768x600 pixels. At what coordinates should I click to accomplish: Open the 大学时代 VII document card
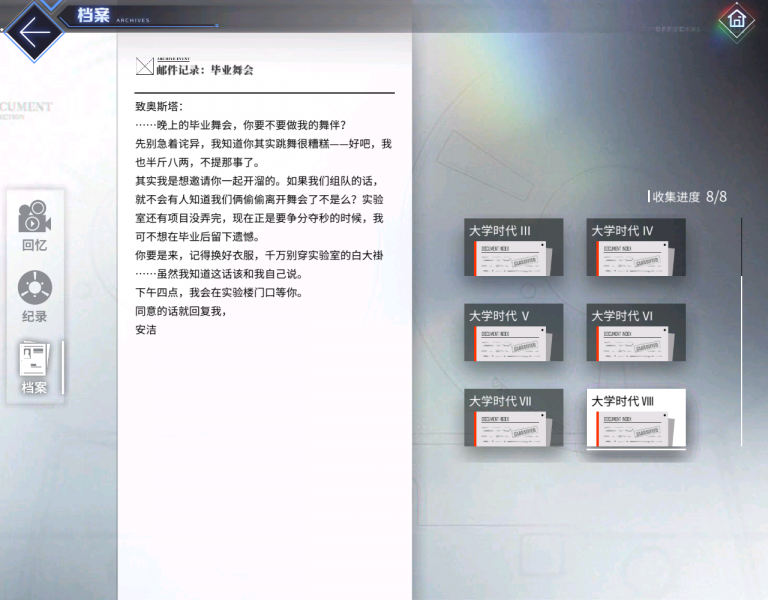click(x=514, y=418)
